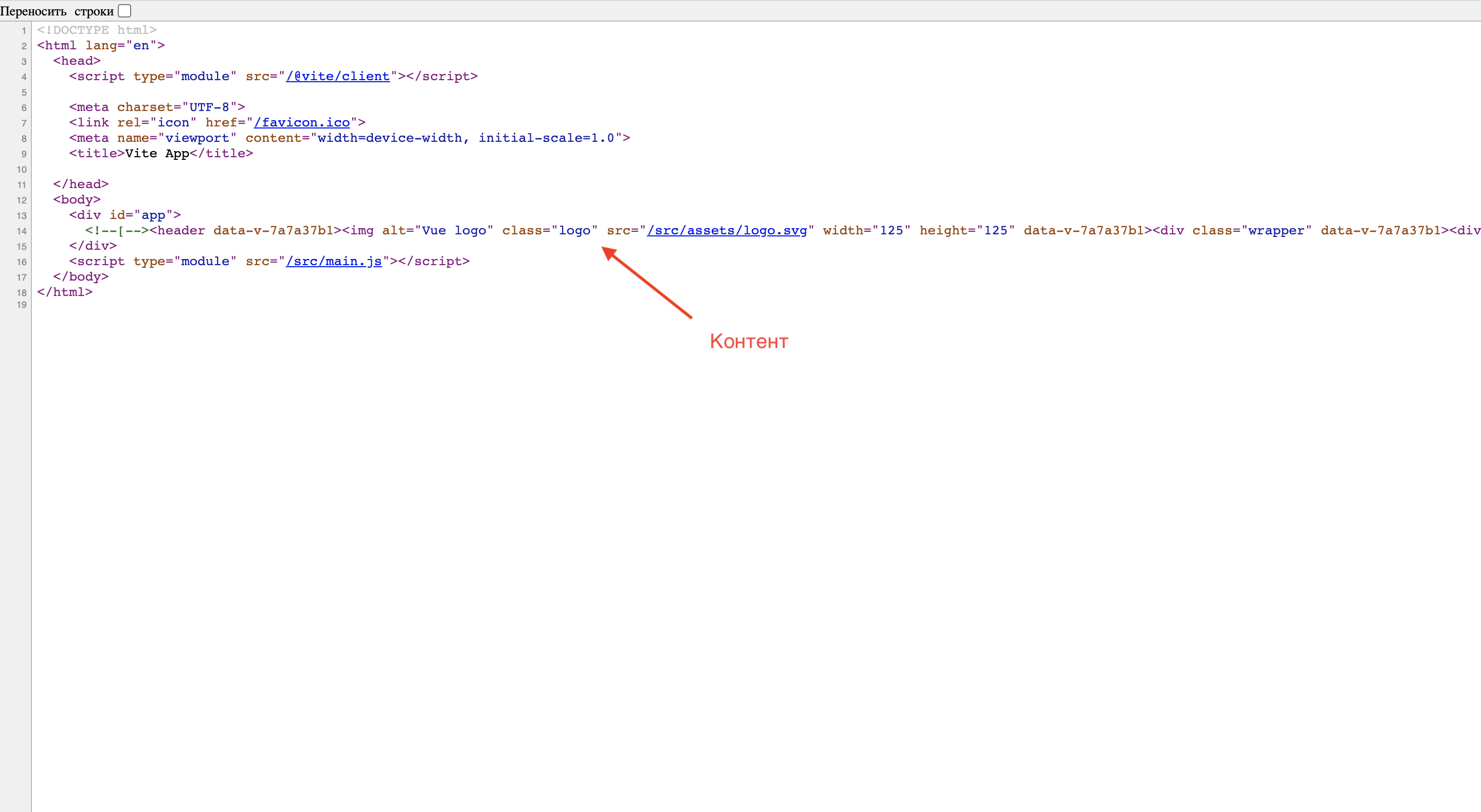The width and height of the screenshot is (1481, 812).
Task: Toggle the 'Переносить строки' line wrap checkbox
Action: click(124, 11)
